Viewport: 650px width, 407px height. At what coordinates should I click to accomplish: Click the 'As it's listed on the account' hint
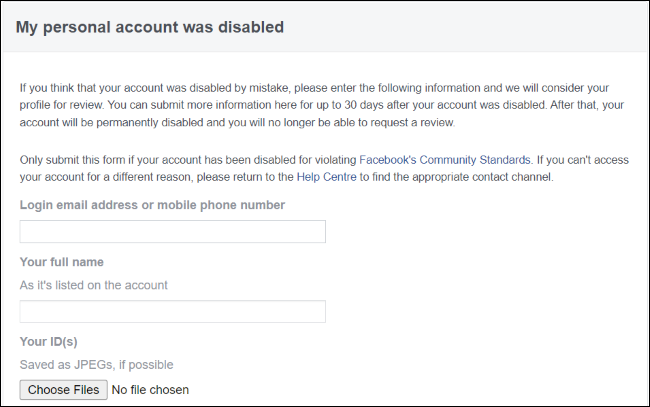pyautogui.click(x=94, y=285)
